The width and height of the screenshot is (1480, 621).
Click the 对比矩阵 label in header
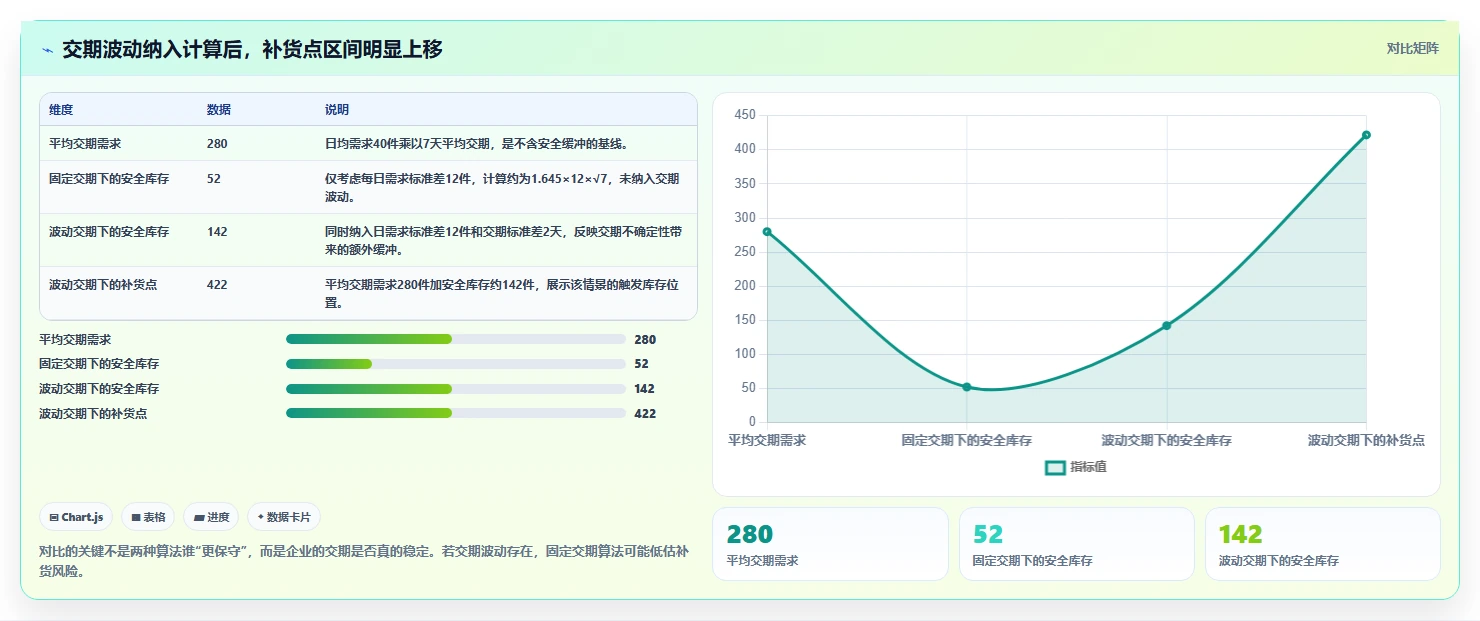(x=1413, y=49)
